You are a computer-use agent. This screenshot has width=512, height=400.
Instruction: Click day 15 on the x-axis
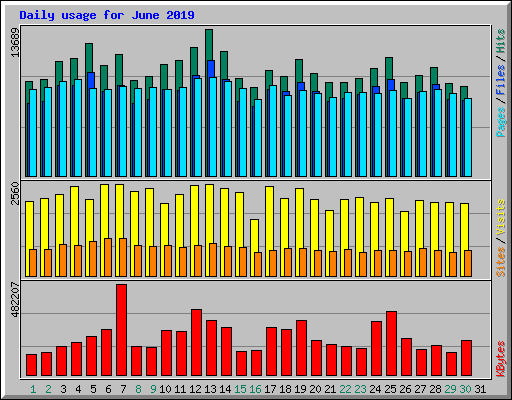pyautogui.click(x=240, y=389)
